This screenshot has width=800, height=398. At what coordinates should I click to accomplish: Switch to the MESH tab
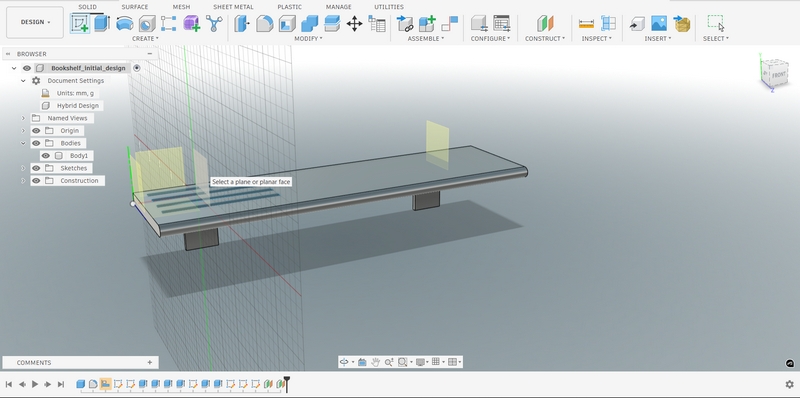181,7
